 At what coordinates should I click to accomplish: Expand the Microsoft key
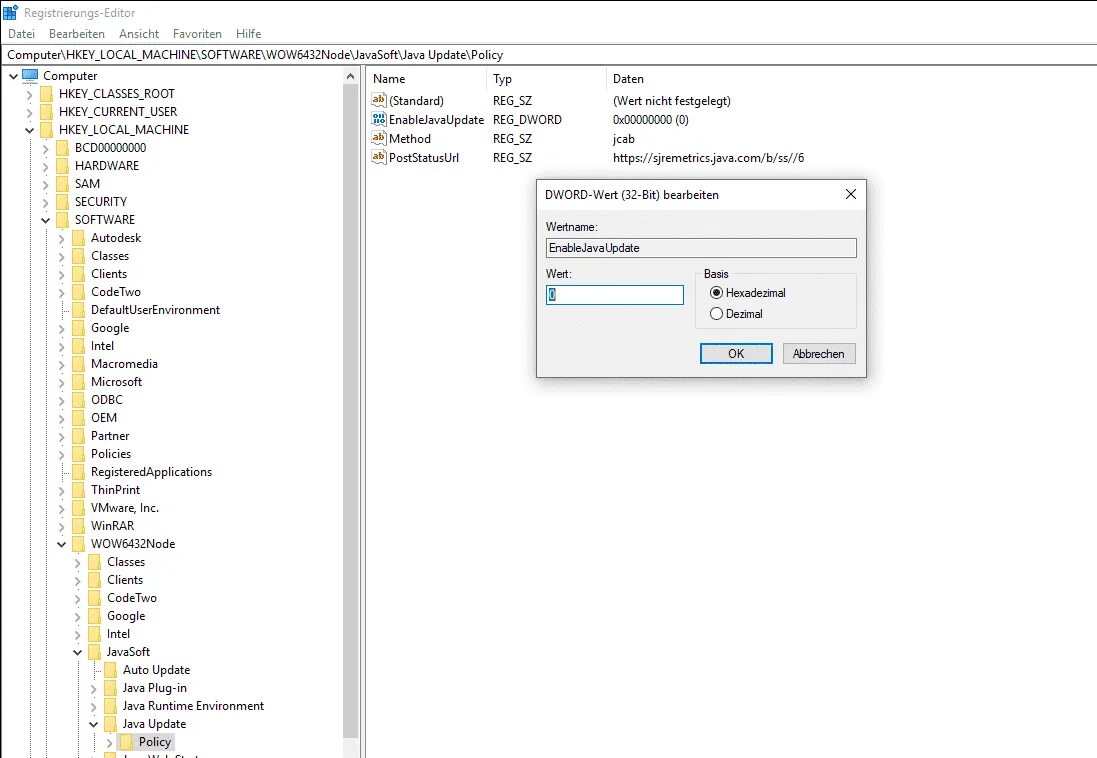click(61, 381)
